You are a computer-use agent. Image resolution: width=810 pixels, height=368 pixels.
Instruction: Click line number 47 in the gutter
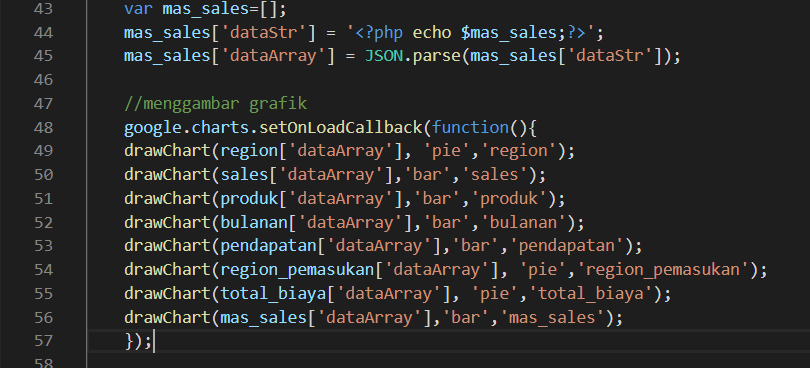[43, 103]
